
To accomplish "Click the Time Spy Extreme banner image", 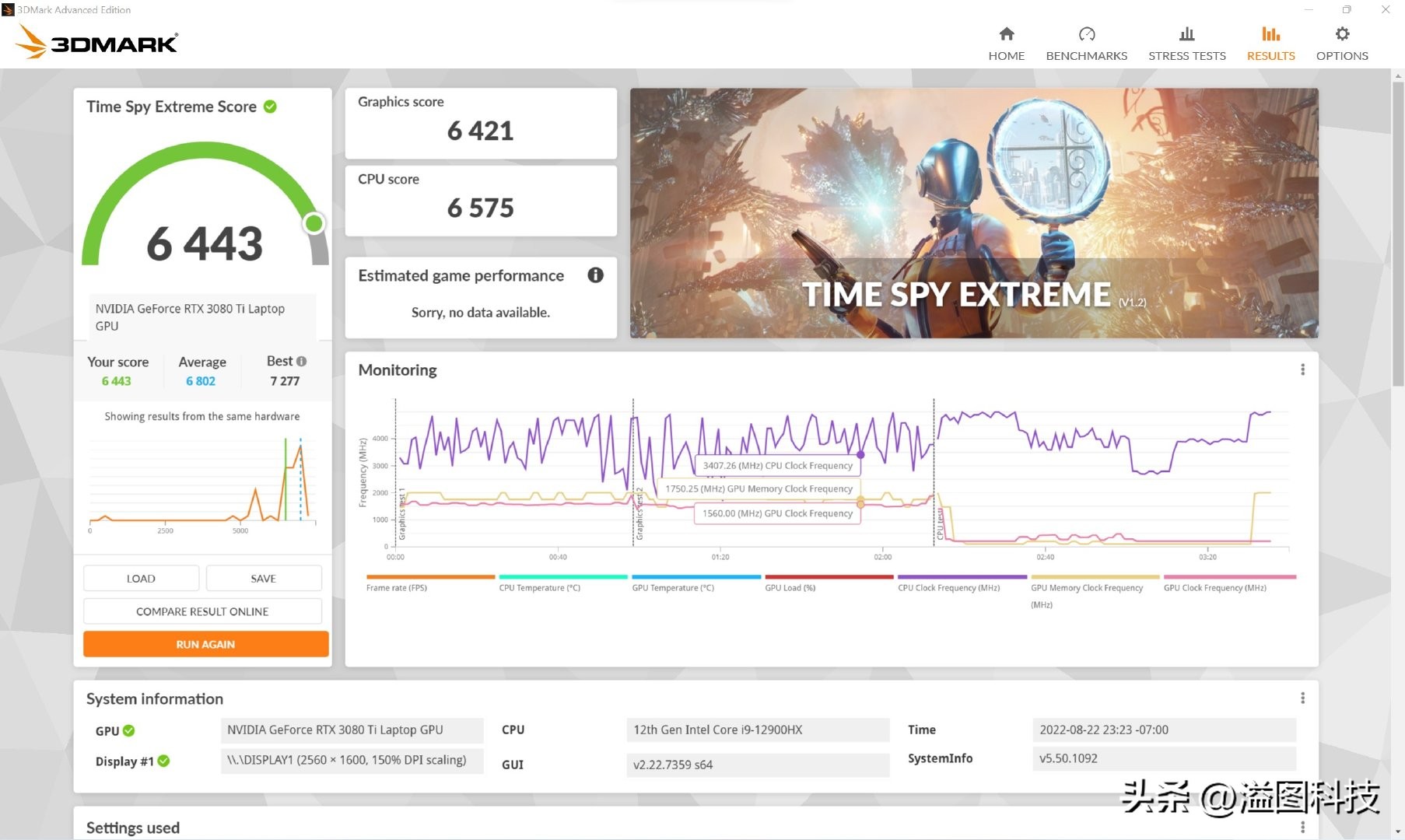I will tap(974, 212).
